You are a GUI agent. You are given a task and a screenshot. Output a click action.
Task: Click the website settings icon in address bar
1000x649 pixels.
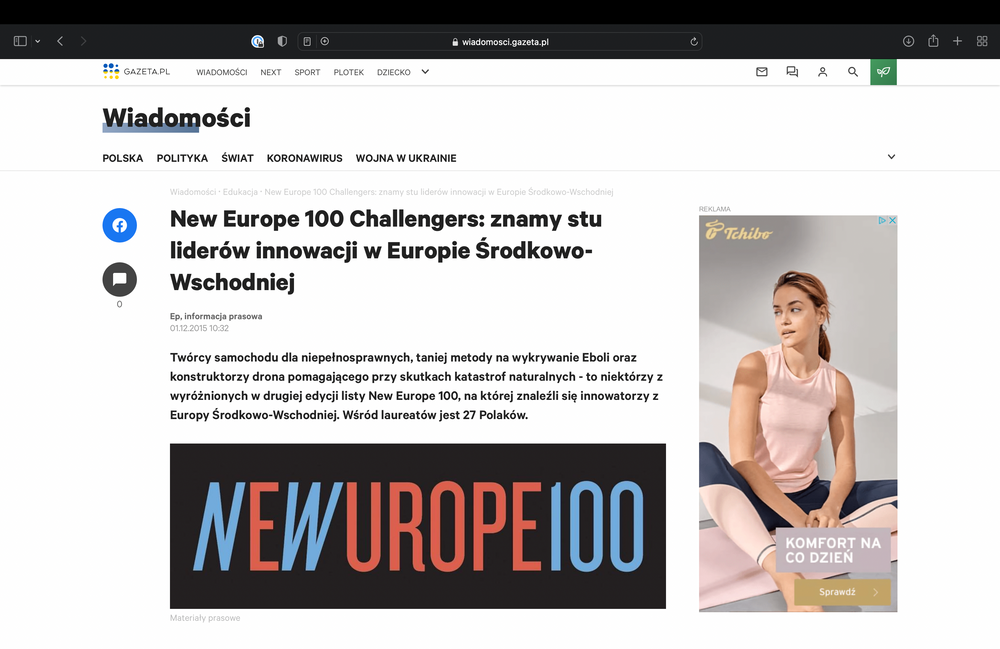(325, 41)
